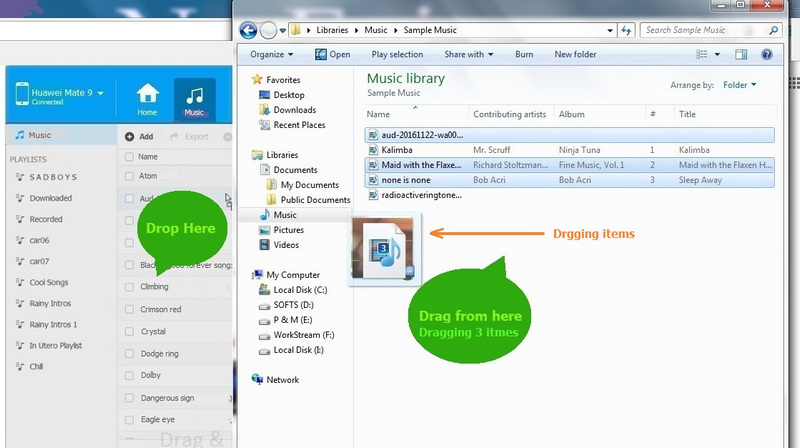Sort by the Name column header
This screenshot has height=448, width=800.
[378, 114]
